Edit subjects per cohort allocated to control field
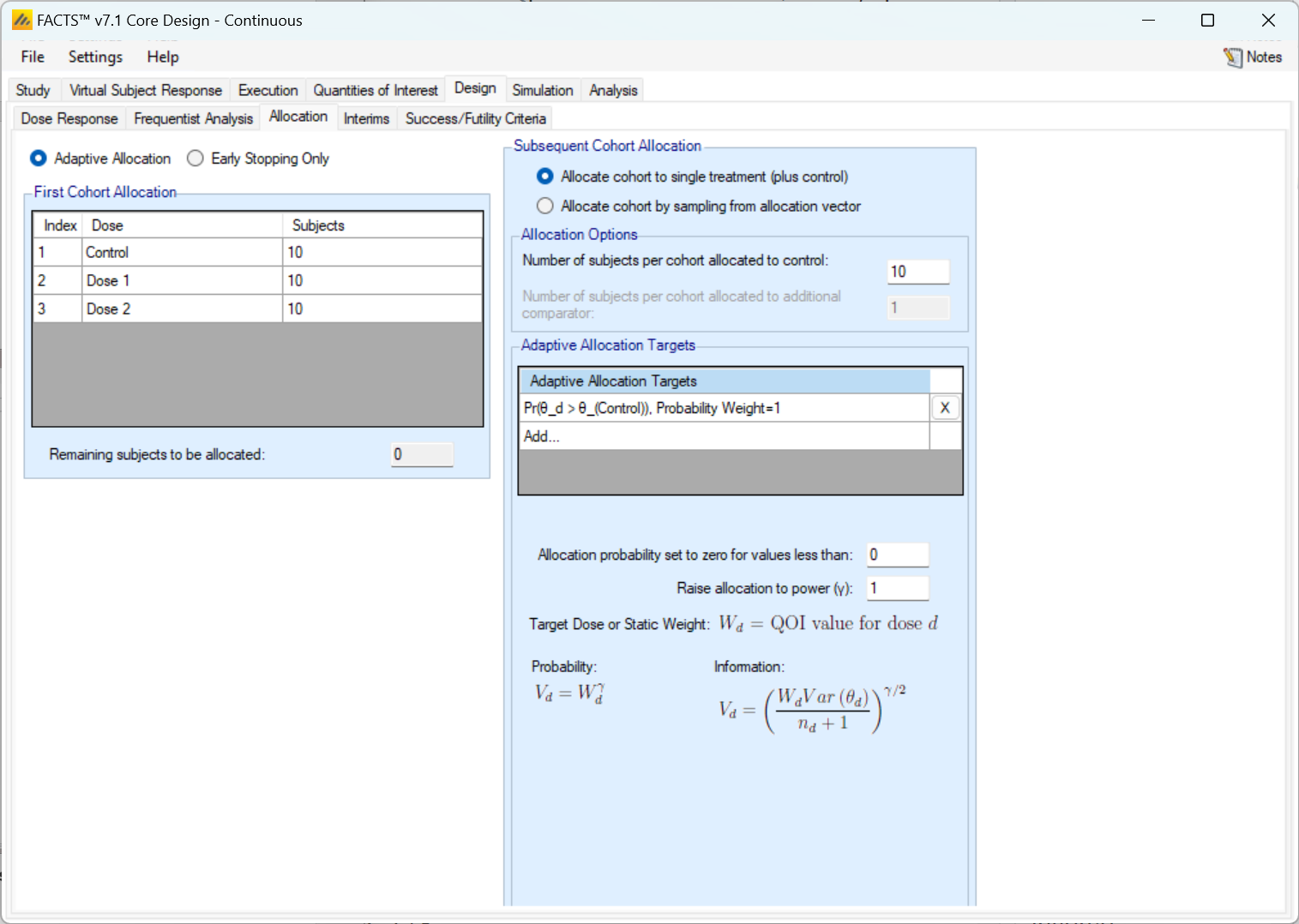 tap(917, 272)
